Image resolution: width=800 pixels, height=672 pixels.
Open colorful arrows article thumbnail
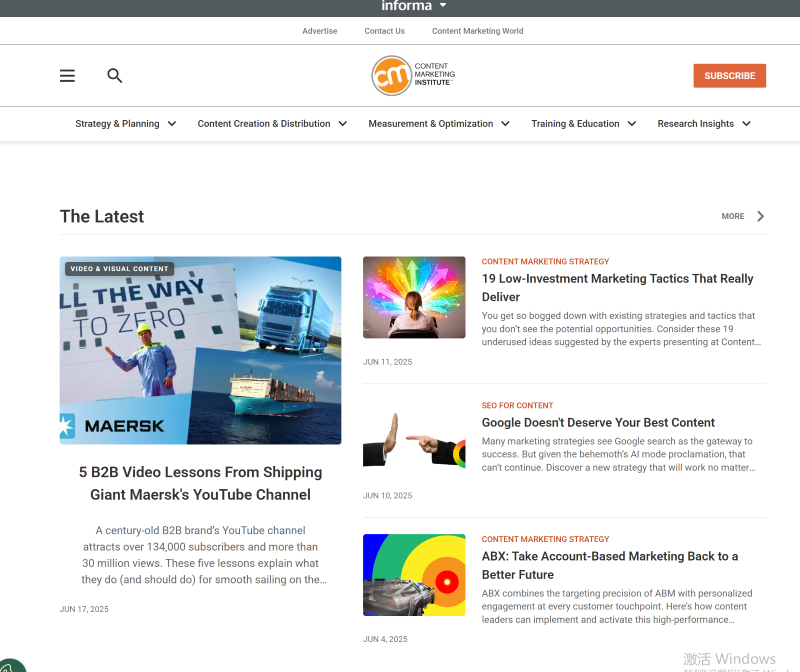pos(414,297)
